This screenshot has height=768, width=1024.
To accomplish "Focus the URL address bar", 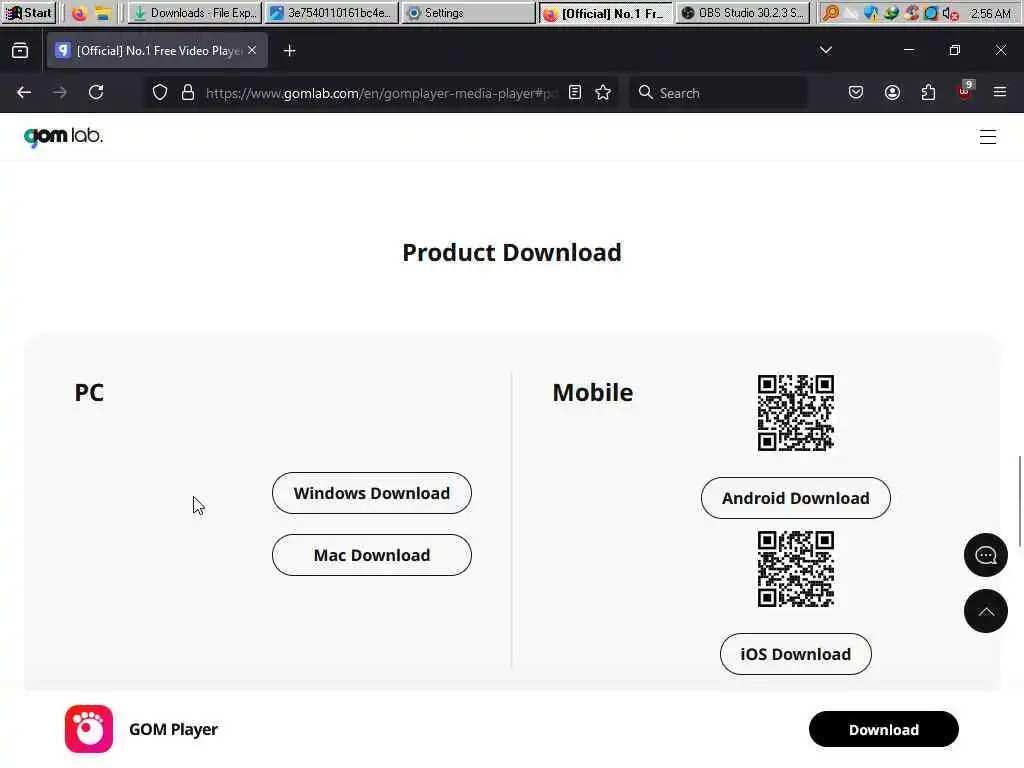I will (x=382, y=93).
